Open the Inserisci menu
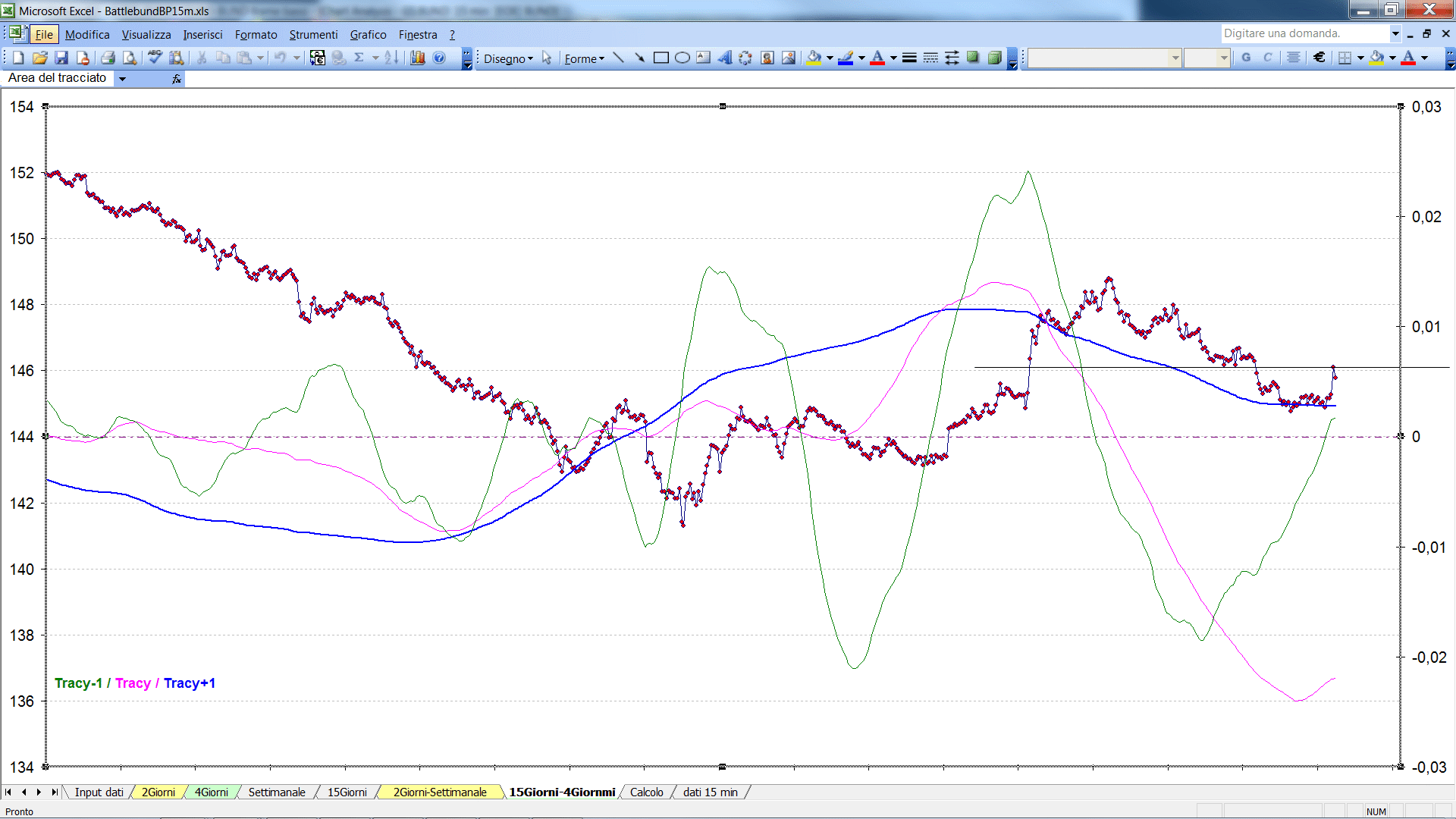The width and height of the screenshot is (1456, 819). click(202, 35)
